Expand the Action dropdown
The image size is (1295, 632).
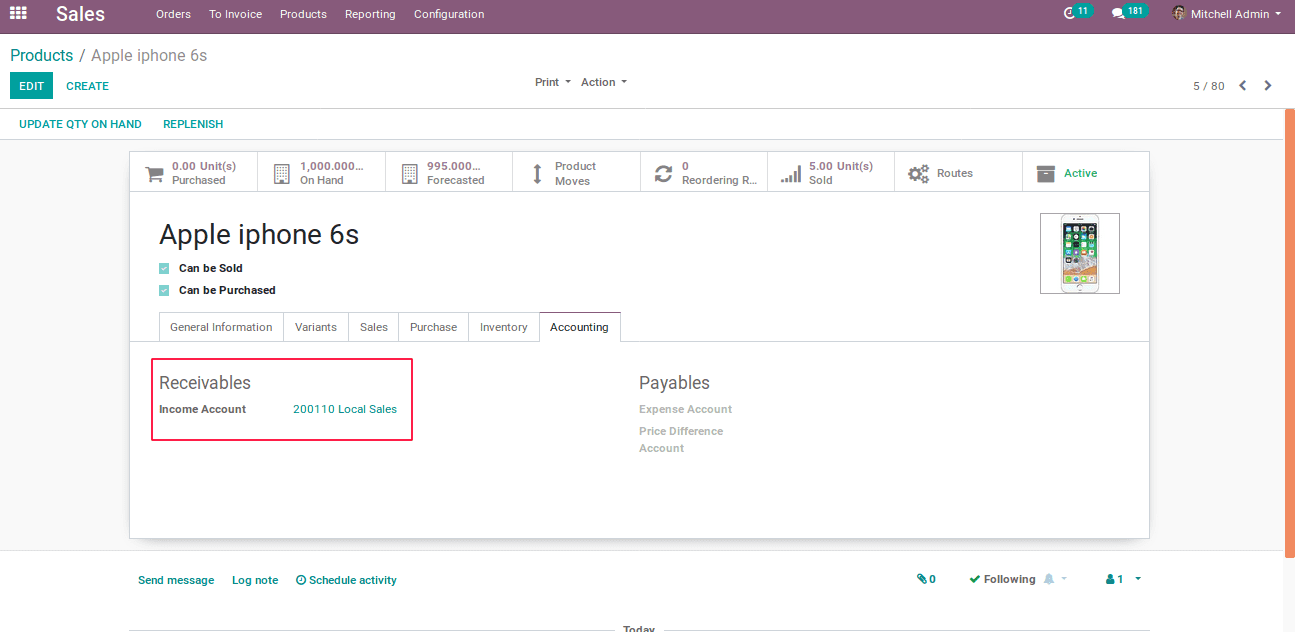coord(604,82)
